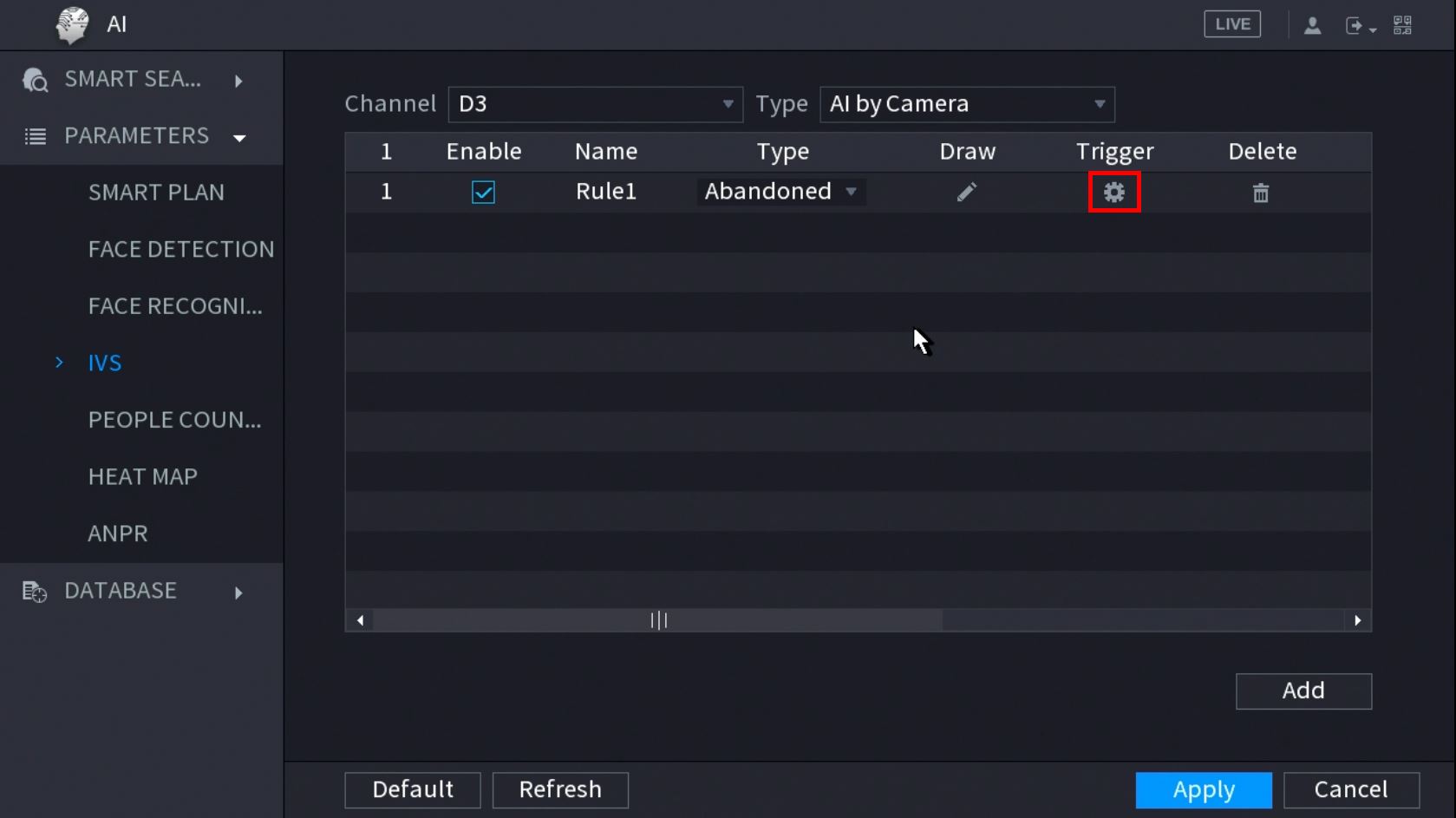
Task: Open the AI by Camera type dropdown
Action: (x=966, y=104)
